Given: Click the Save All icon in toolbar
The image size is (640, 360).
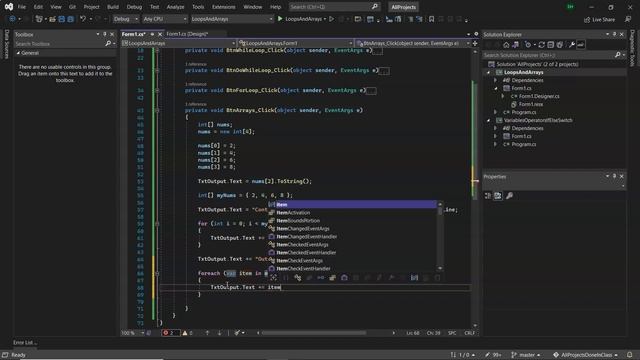Looking at the screenshot, I should tap(70, 19).
